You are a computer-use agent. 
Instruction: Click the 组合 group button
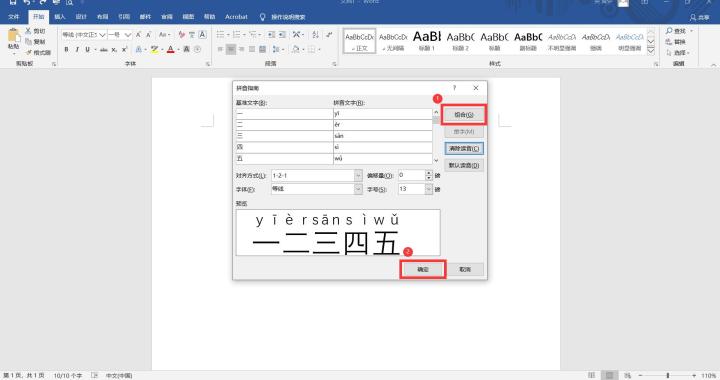464,115
